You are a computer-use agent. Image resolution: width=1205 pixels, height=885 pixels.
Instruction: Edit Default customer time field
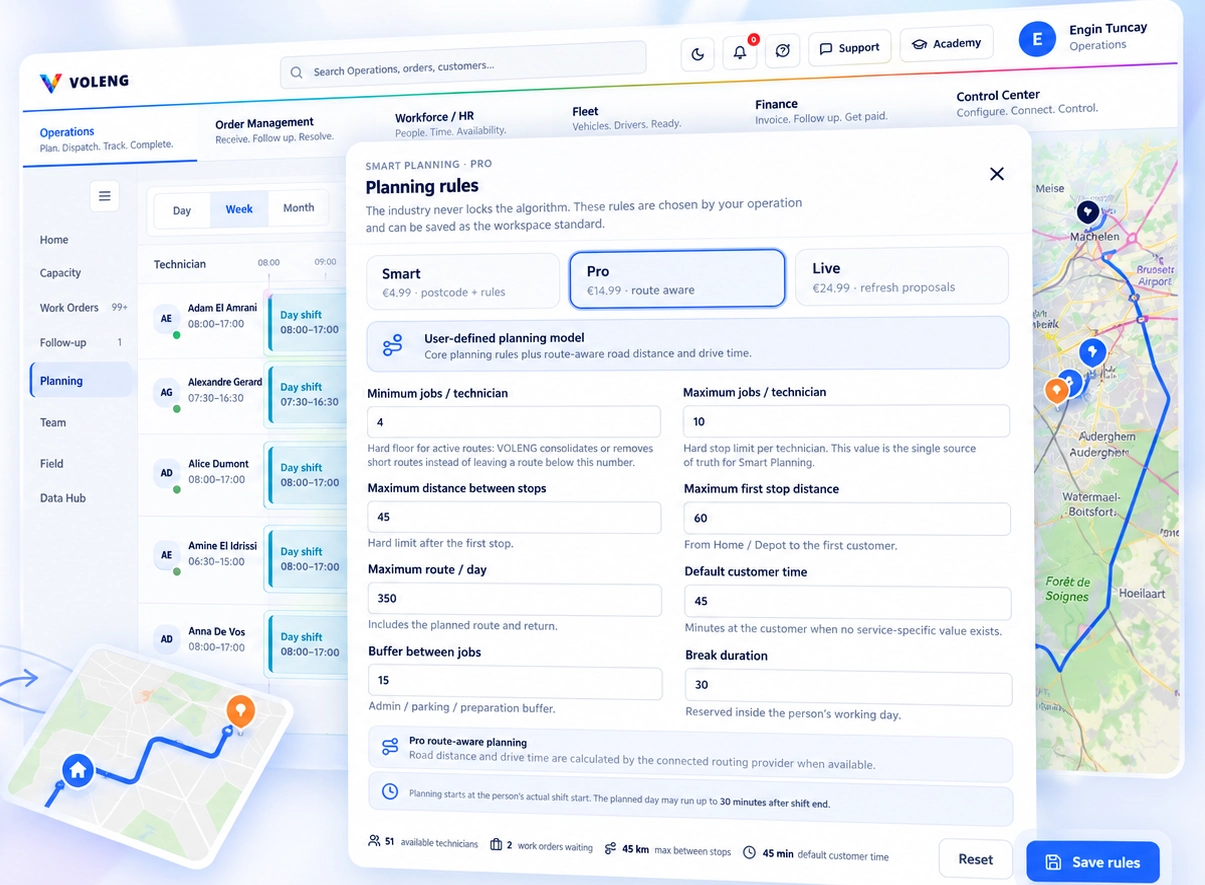click(x=848, y=602)
